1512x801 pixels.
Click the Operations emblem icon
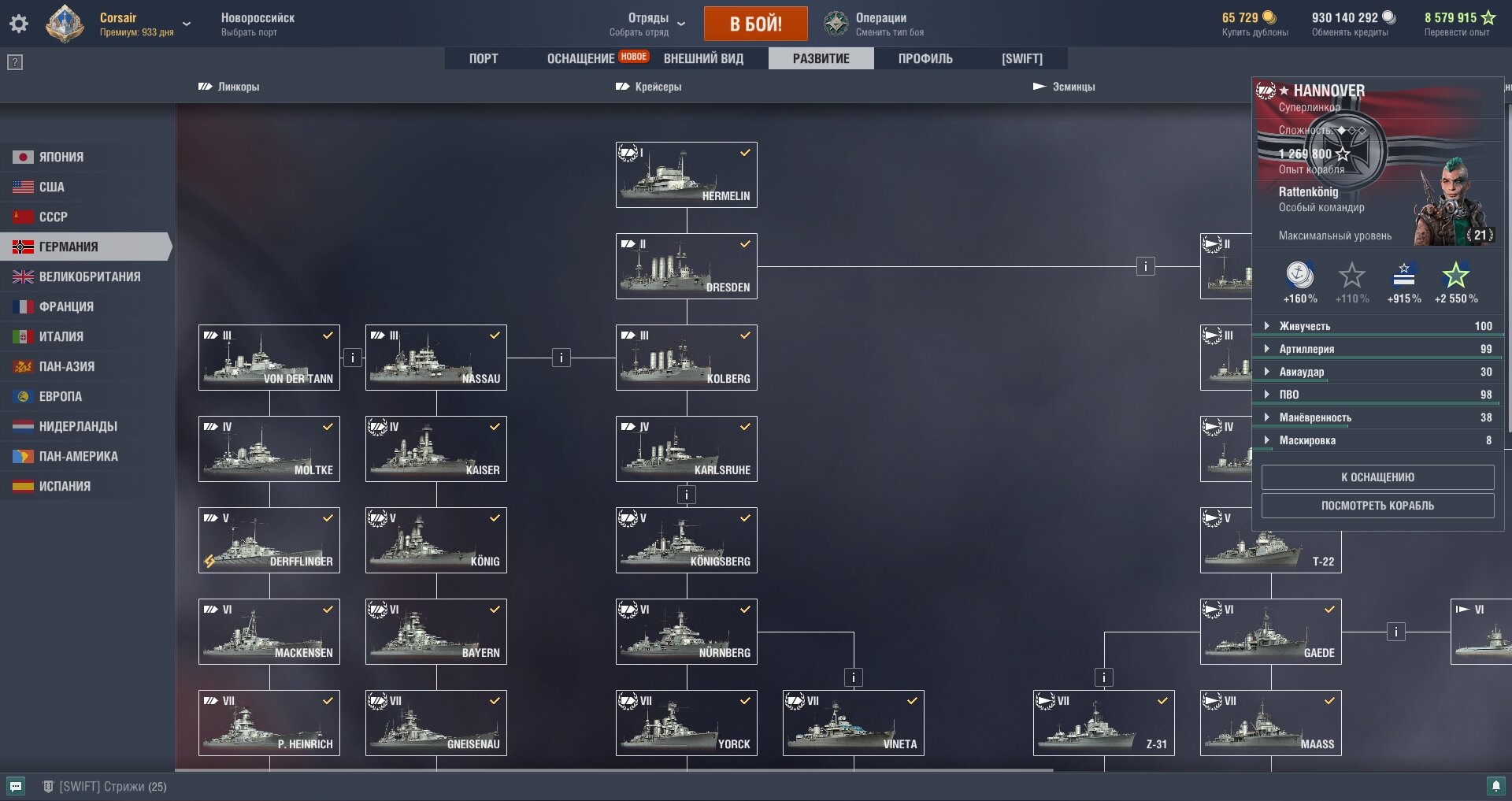[836, 24]
